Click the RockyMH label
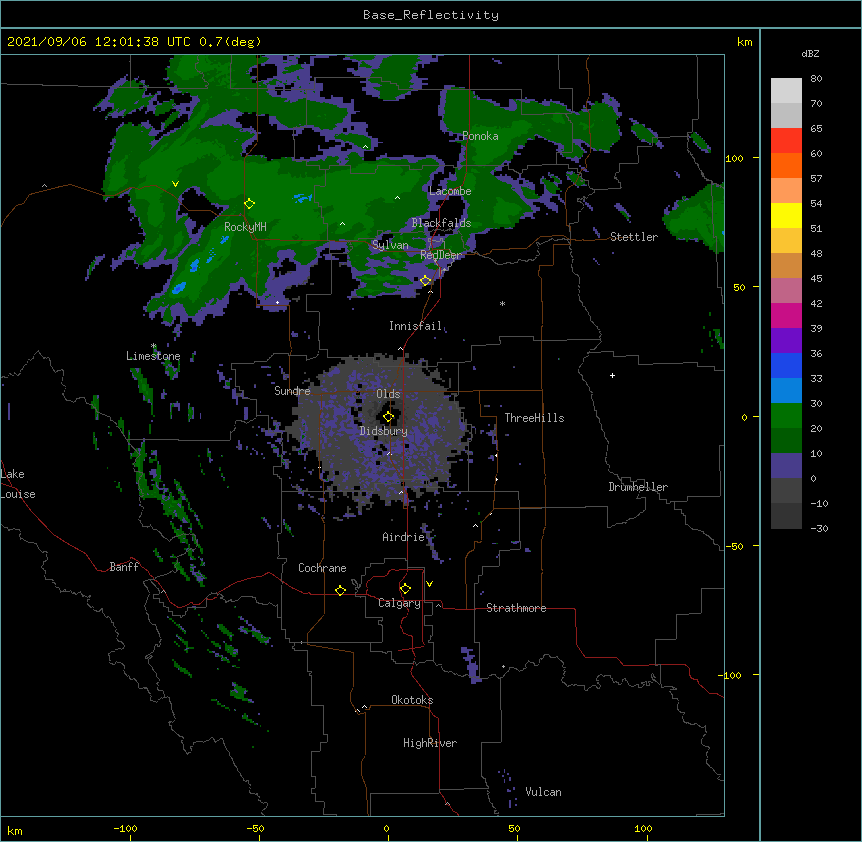The image size is (862, 842). pyautogui.click(x=245, y=227)
